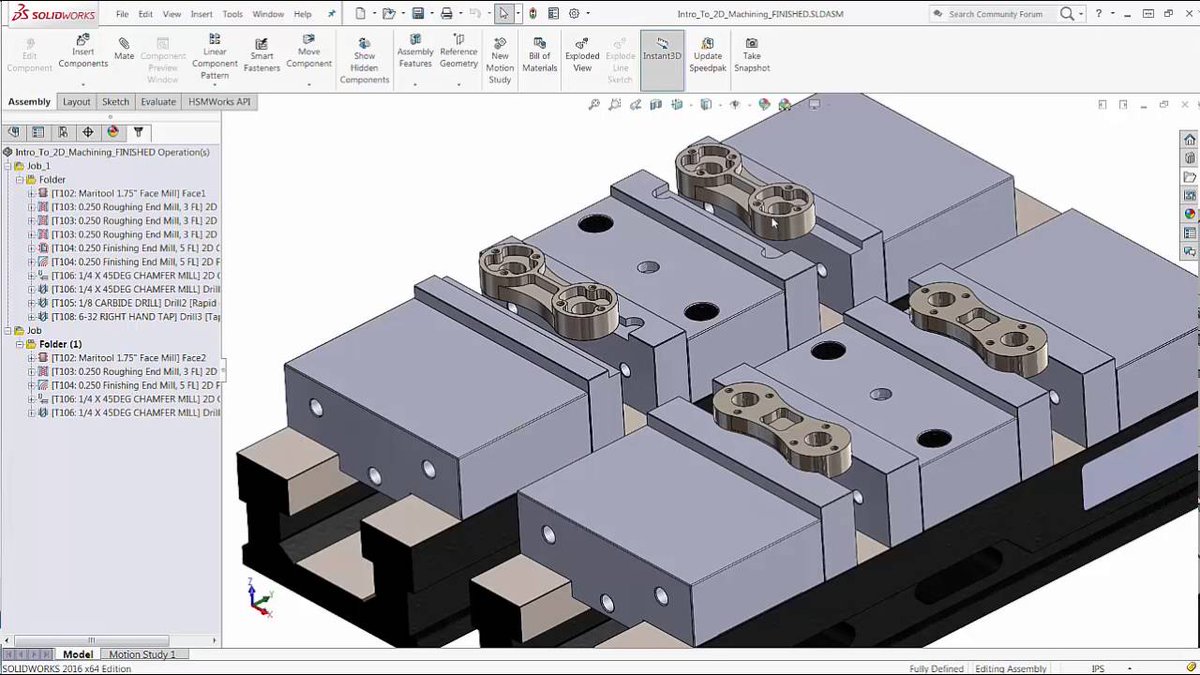Click Smart Fasteners tool
This screenshot has height=675, width=1200.
[262, 55]
